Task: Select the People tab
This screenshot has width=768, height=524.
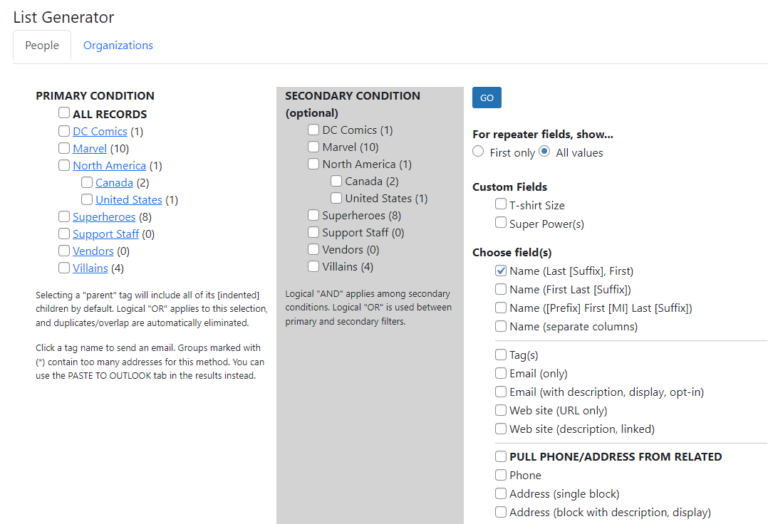Action: (42, 45)
